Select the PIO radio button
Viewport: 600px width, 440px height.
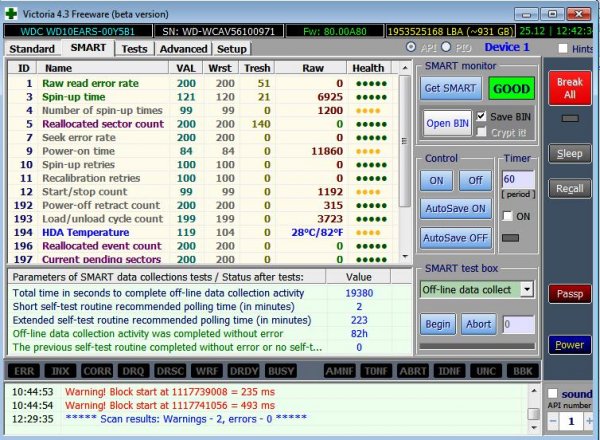pos(446,47)
